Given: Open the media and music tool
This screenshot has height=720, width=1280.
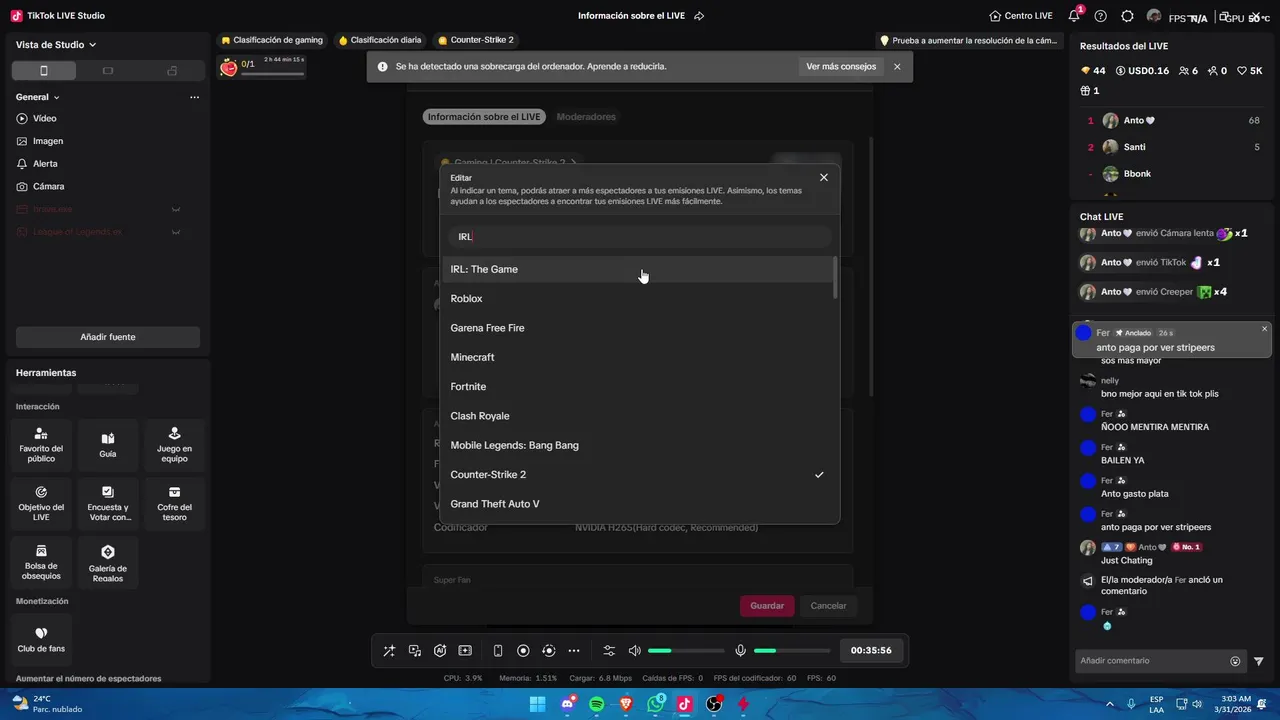Looking at the screenshot, I should tap(415, 651).
